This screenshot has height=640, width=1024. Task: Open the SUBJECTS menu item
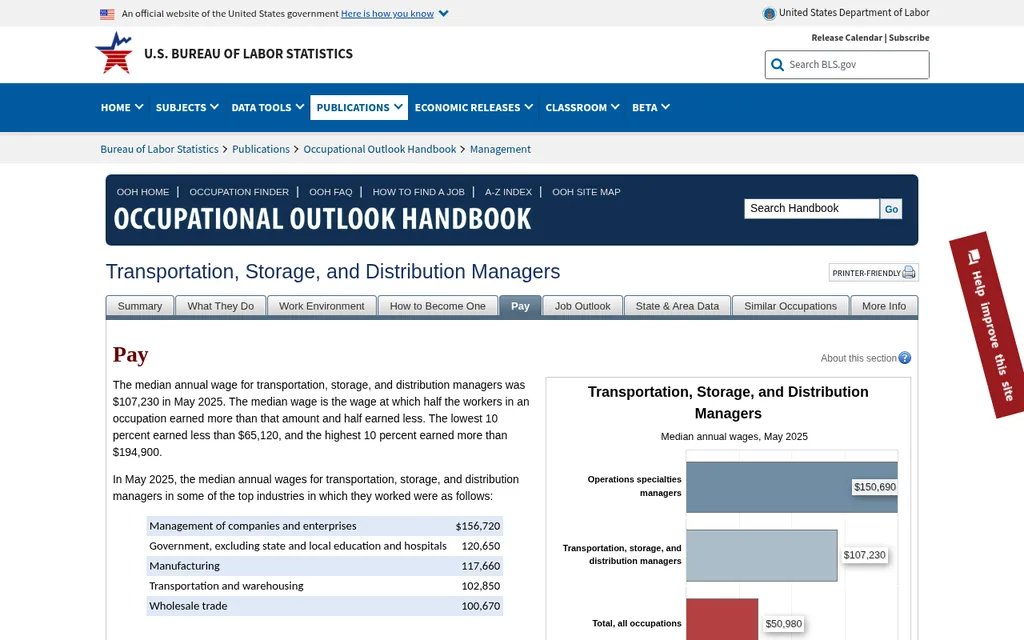click(187, 107)
